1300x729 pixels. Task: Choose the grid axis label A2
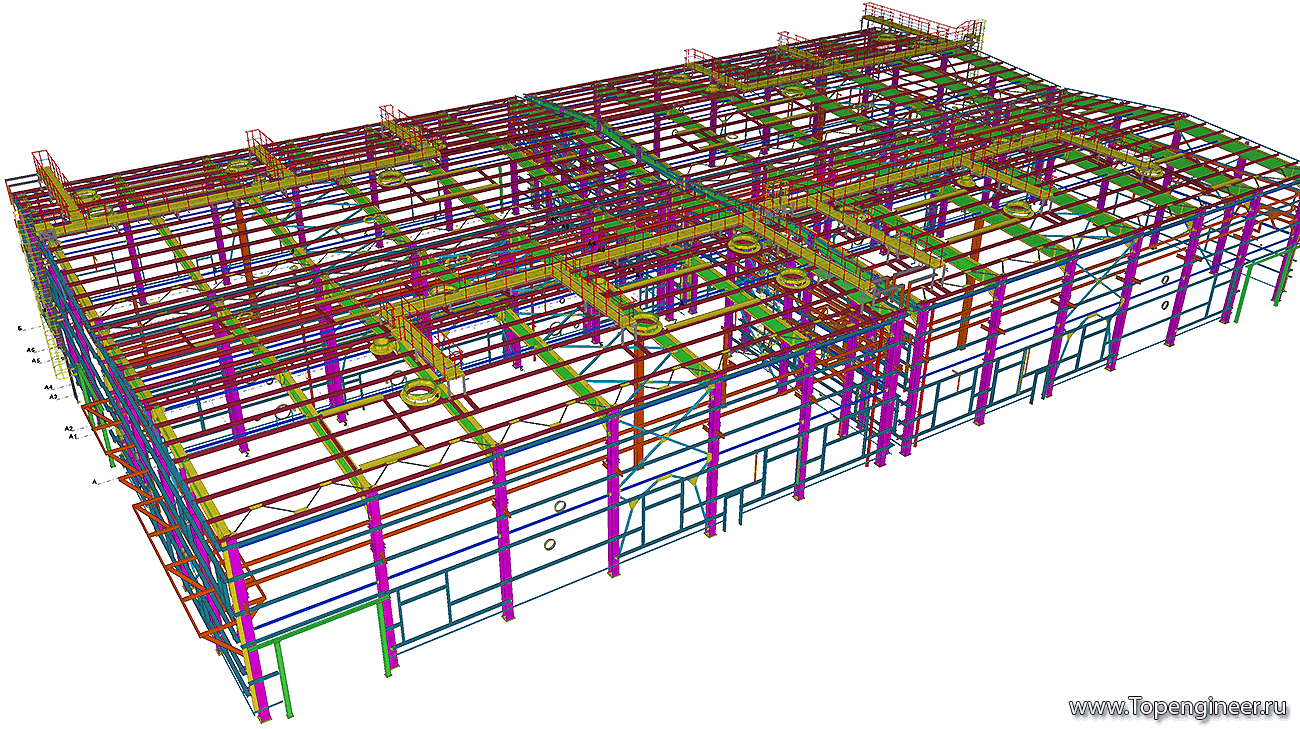coord(70,428)
